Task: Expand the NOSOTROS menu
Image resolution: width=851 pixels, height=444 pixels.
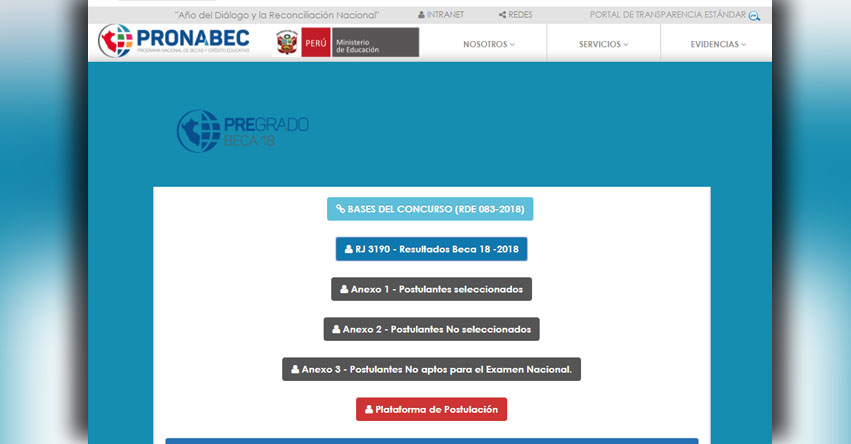Action: (x=489, y=45)
